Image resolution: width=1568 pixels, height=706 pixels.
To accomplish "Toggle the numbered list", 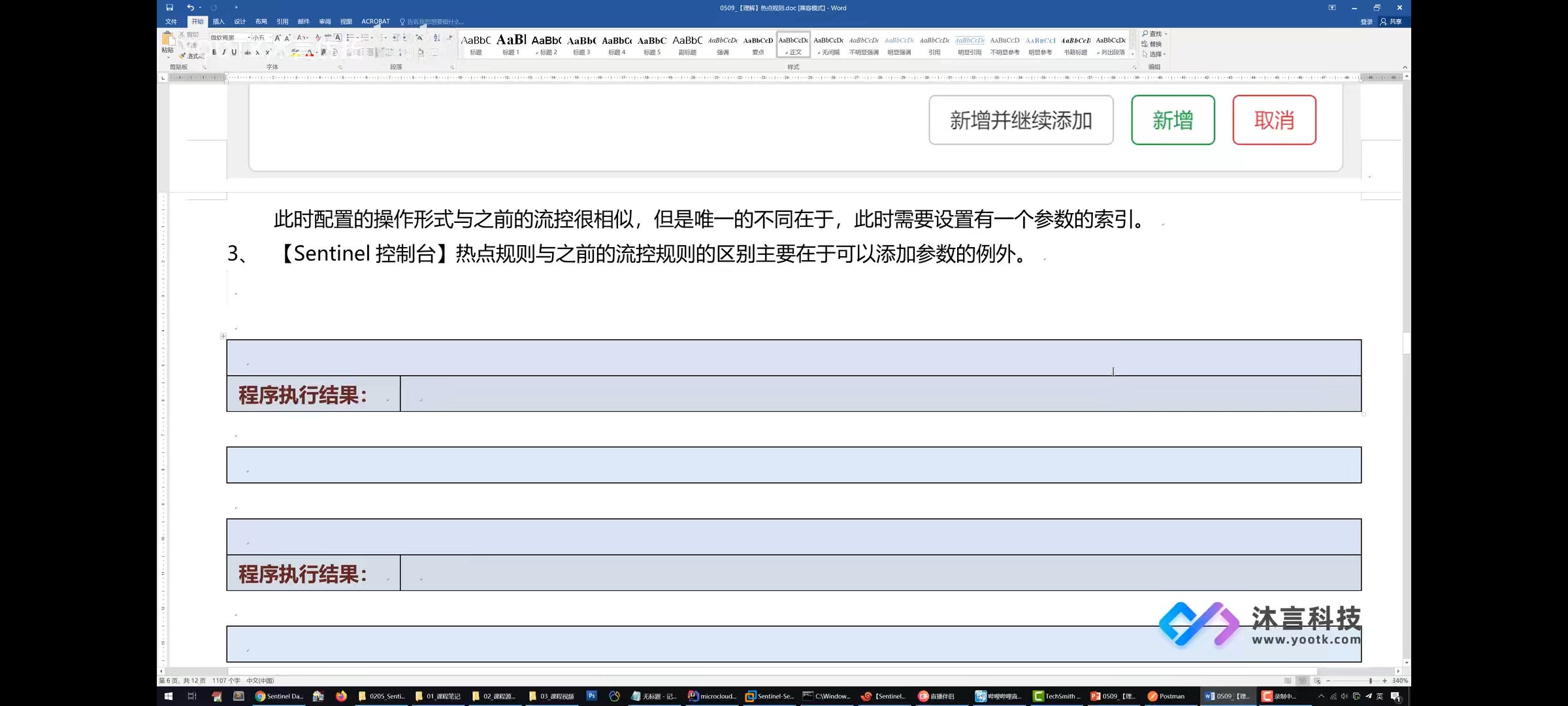I will (365, 38).
